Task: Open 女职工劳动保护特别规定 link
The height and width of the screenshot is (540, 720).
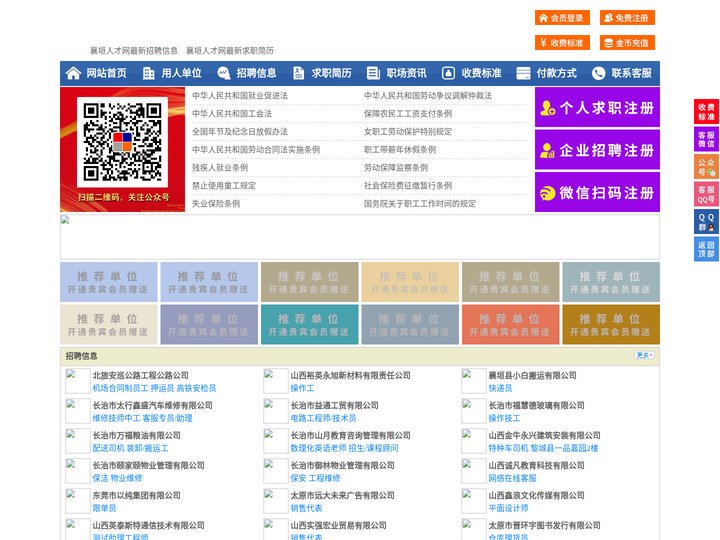Action: [408, 131]
